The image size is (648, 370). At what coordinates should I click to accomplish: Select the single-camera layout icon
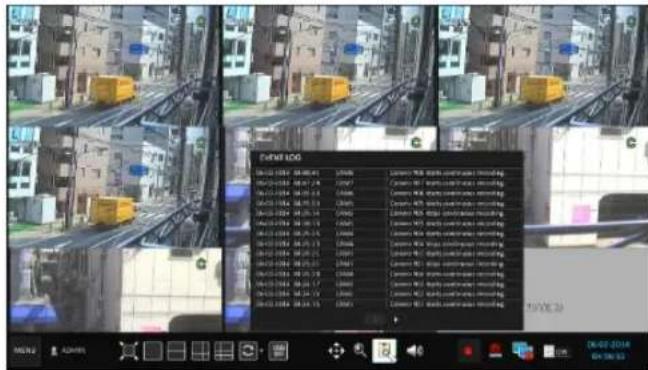click(x=152, y=351)
